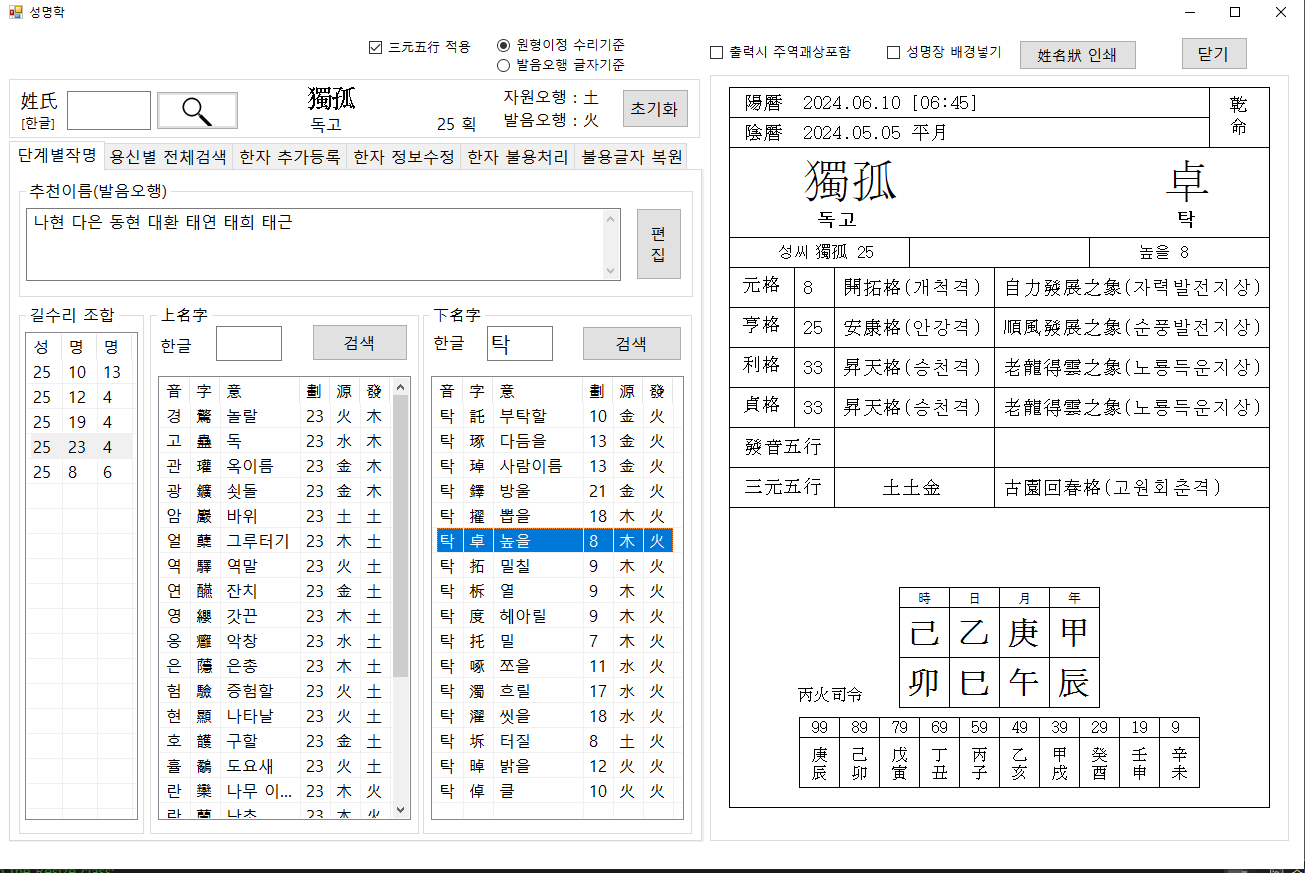Select 길수리 조합 row 25 12 4

pyautogui.click(x=80, y=397)
